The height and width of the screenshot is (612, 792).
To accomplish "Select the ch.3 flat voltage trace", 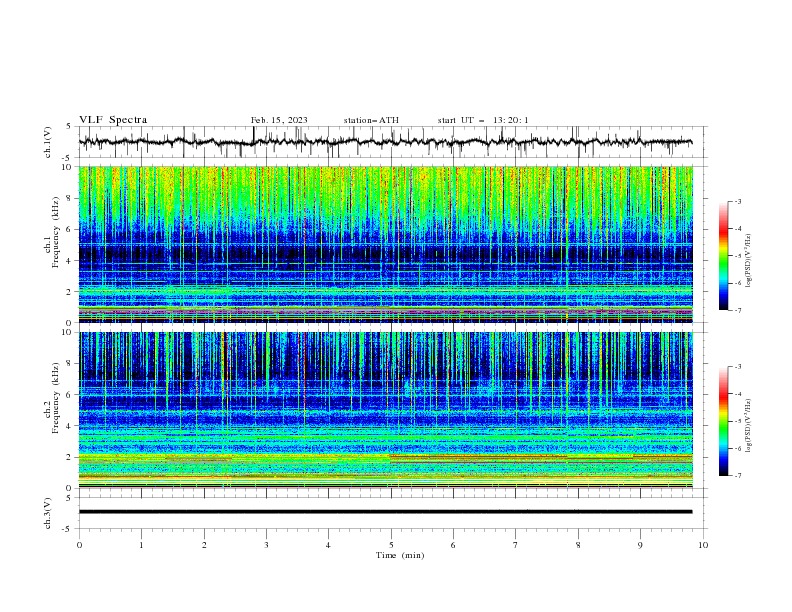I will [x=385, y=512].
